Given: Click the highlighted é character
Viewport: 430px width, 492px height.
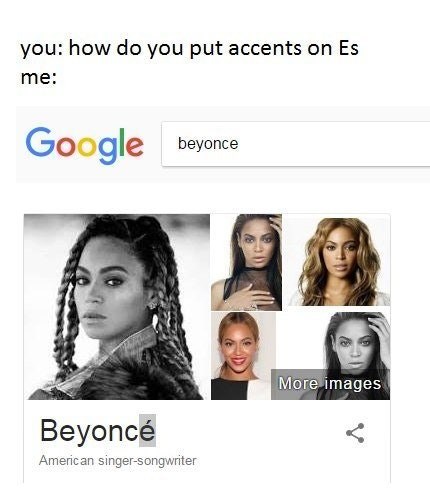Looking at the screenshot, I should 147,430.
